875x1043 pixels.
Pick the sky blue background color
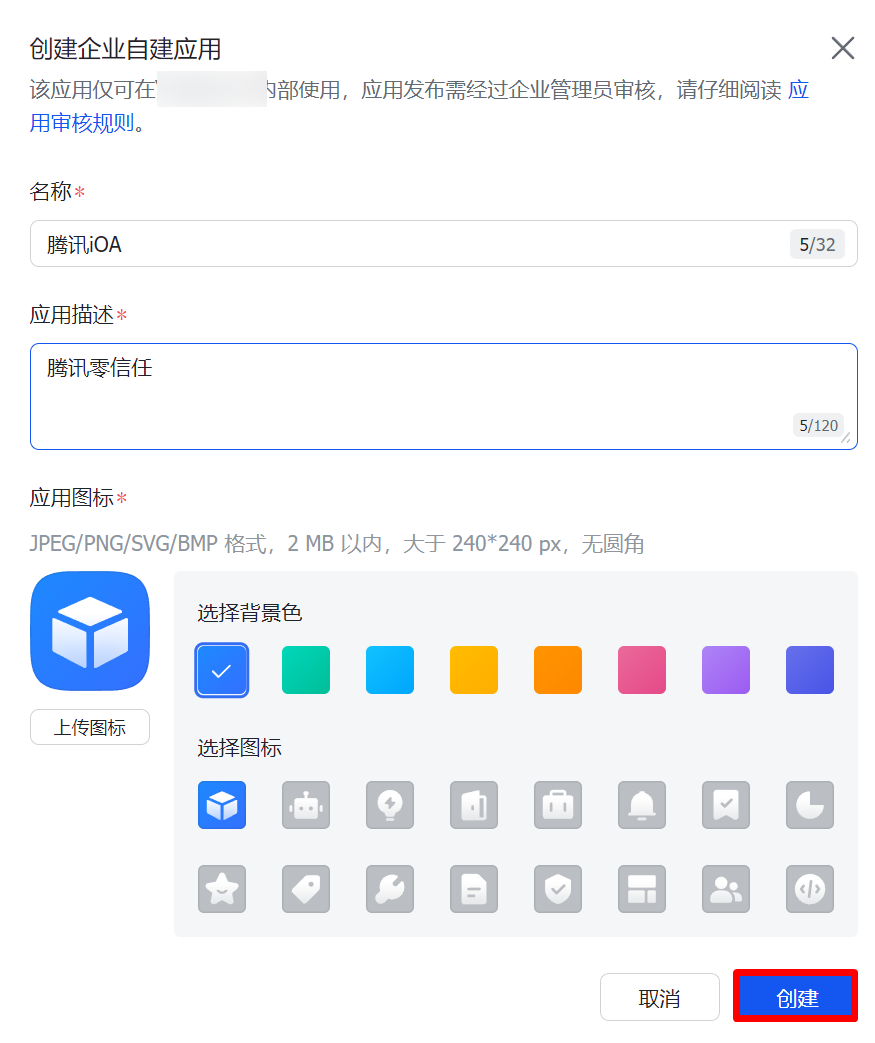pos(390,670)
